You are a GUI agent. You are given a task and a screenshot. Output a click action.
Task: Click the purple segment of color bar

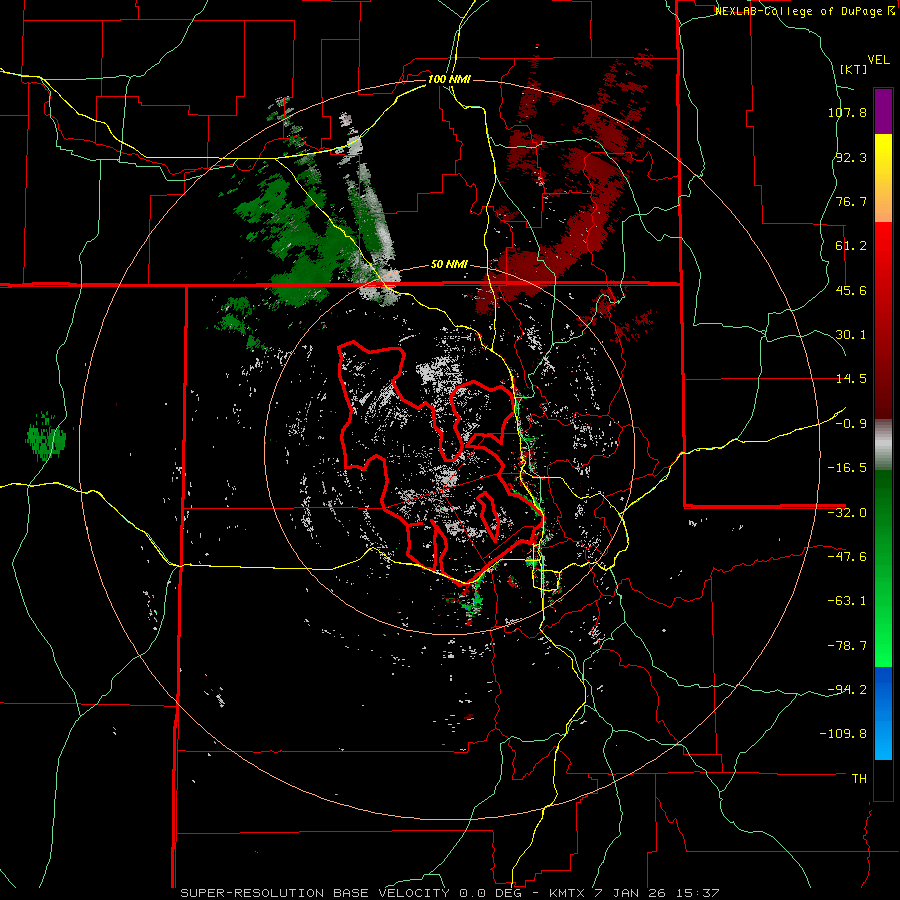point(883,111)
